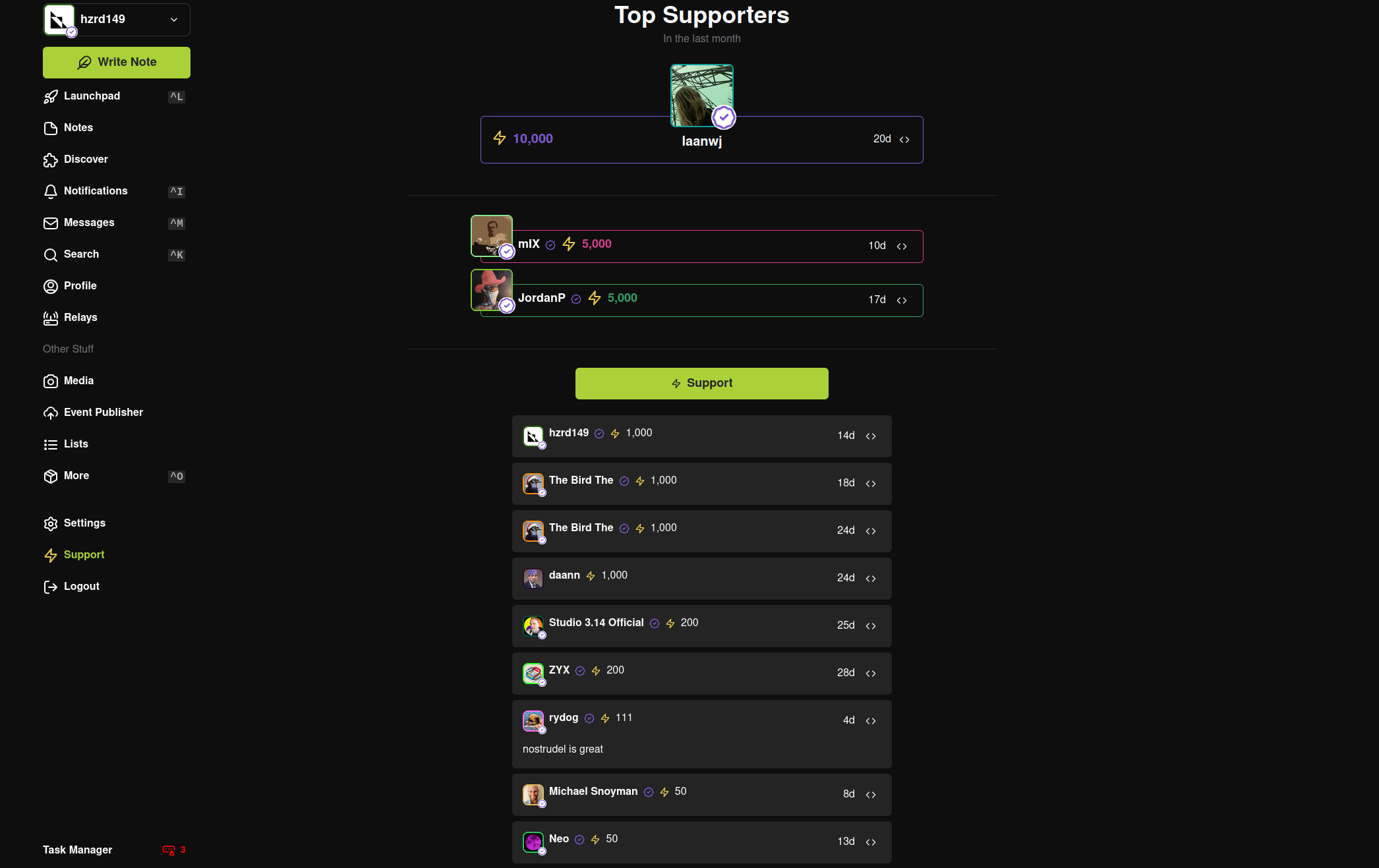The width and height of the screenshot is (1379, 868).
Task: Open Task Manager's red error indicator
Action: [174, 850]
